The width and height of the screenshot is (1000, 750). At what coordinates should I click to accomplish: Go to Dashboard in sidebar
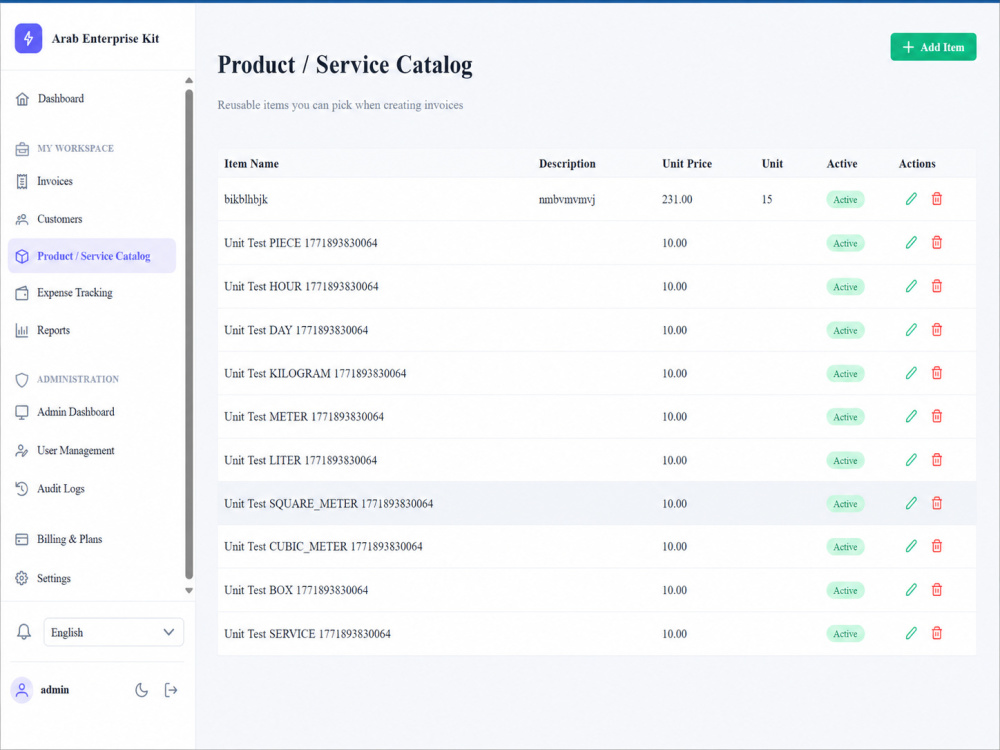click(91, 99)
